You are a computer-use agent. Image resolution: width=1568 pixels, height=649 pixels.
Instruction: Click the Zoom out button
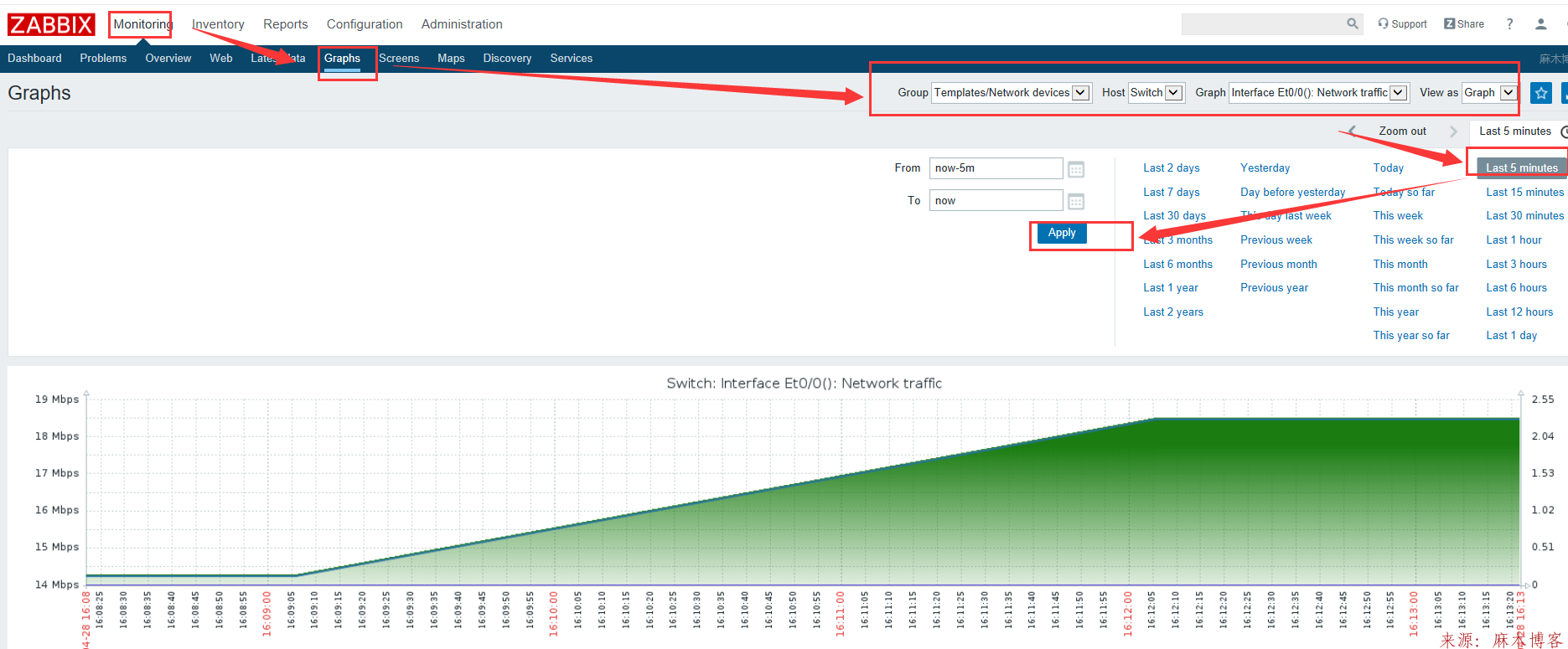(x=1402, y=131)
